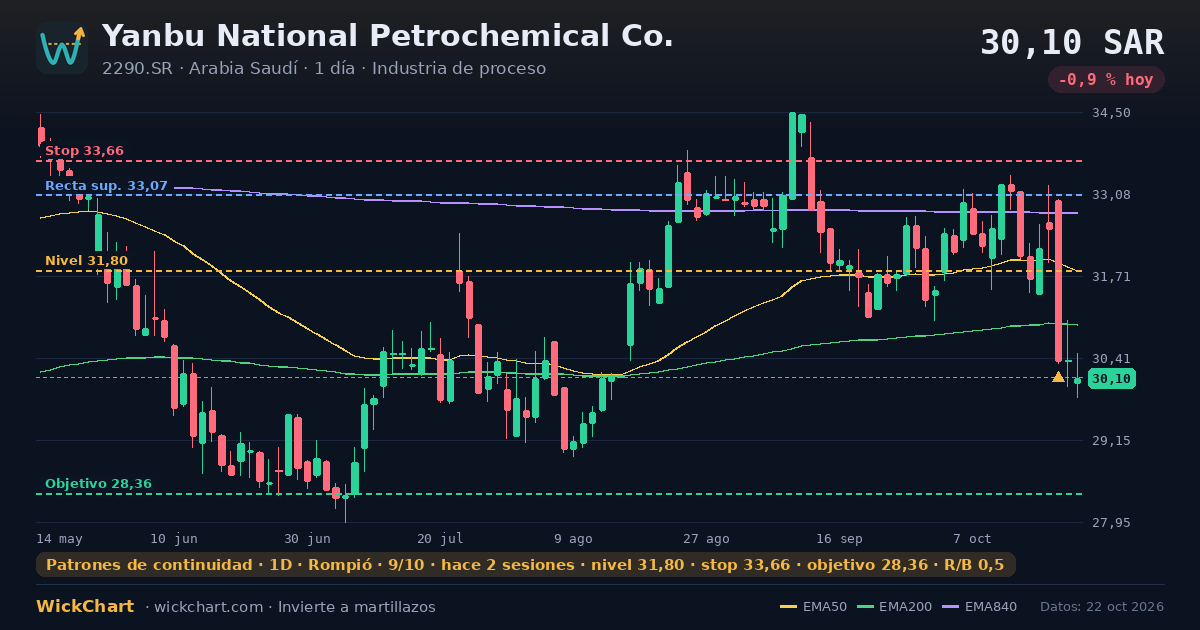Click the EMA50 legend entry
Screen dimensions: 1200x630
[x=813, y=607]
